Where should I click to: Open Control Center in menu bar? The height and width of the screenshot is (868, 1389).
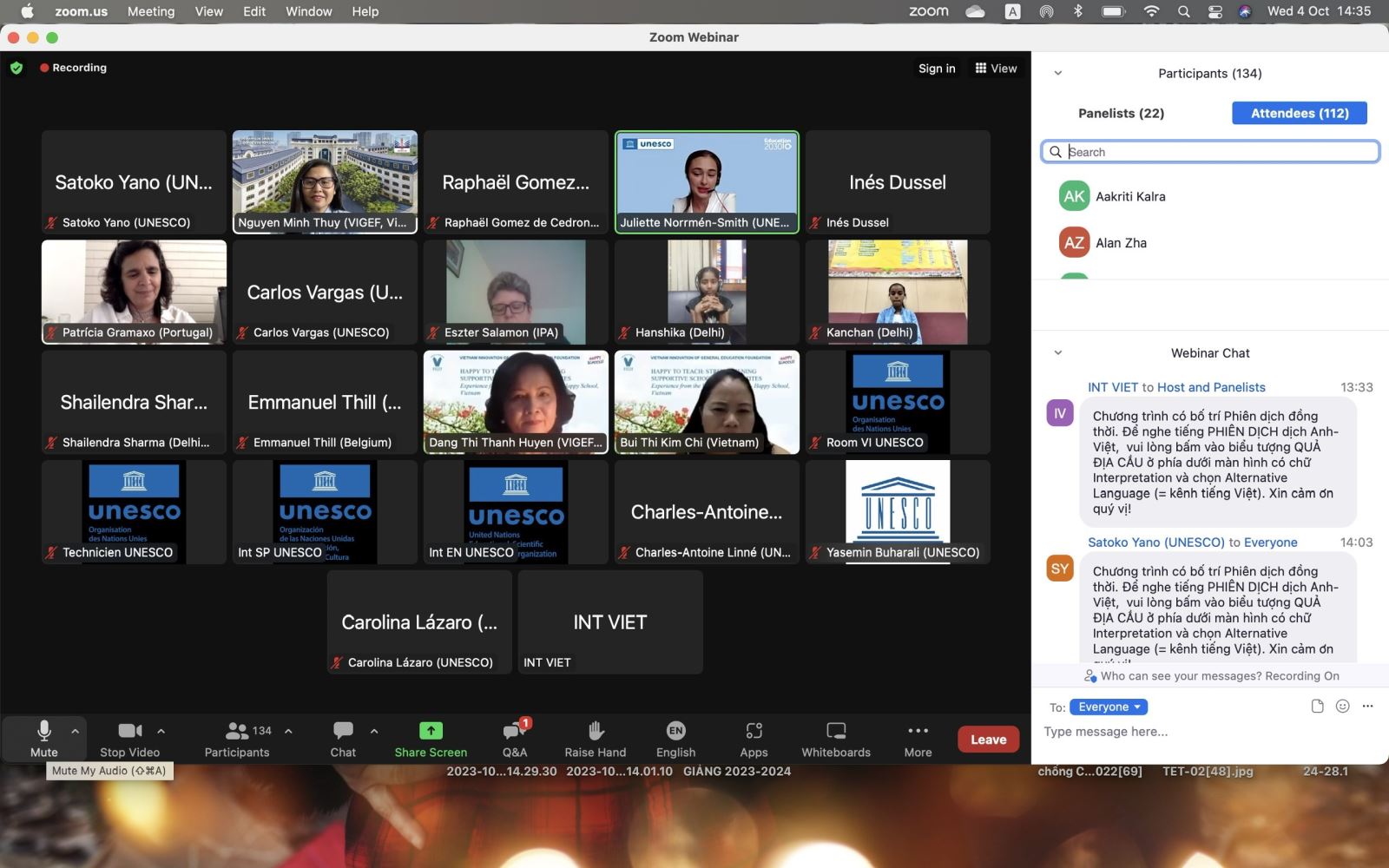point(1215,11)
